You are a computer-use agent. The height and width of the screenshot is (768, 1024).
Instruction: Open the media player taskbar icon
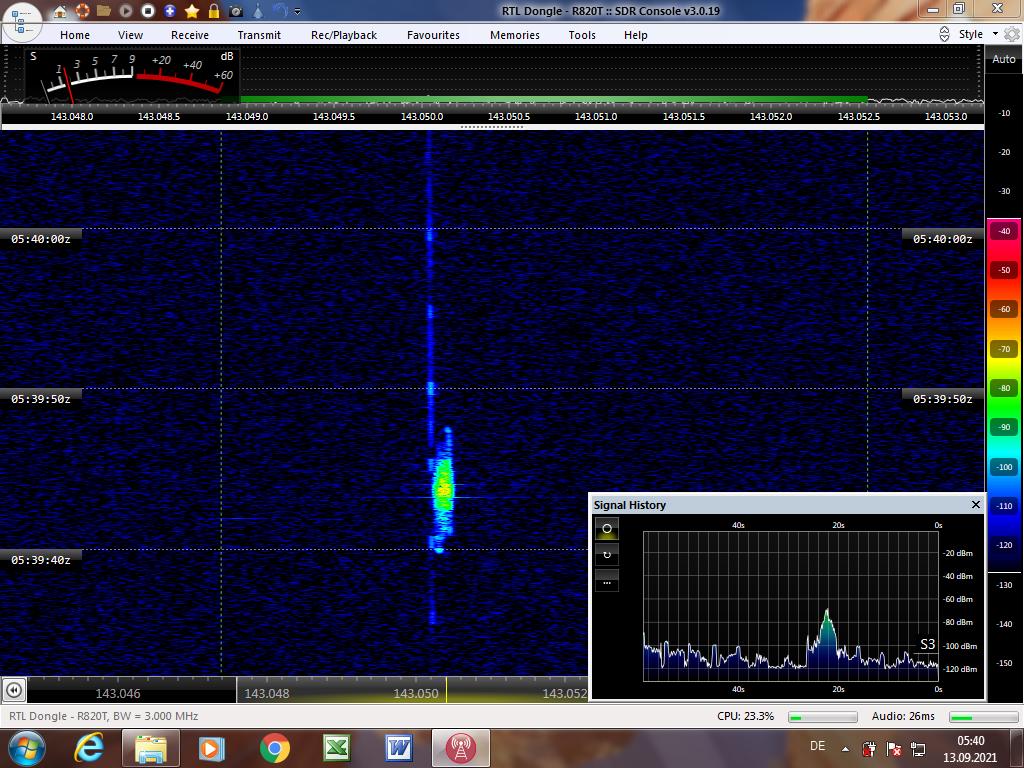(211, 748)
